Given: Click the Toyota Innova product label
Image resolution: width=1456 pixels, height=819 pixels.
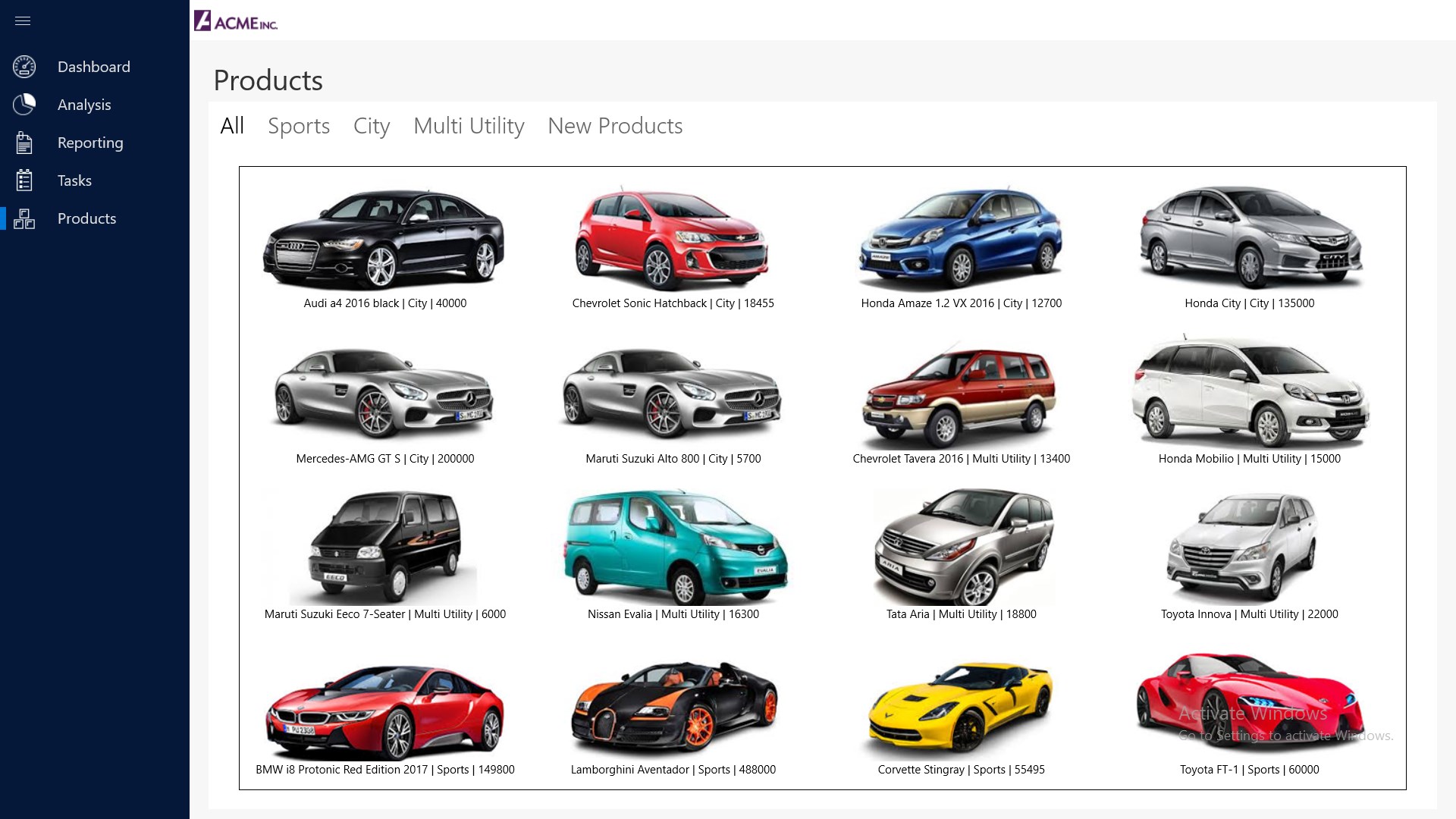Looking at the screenshot, I should [1249, 614].
